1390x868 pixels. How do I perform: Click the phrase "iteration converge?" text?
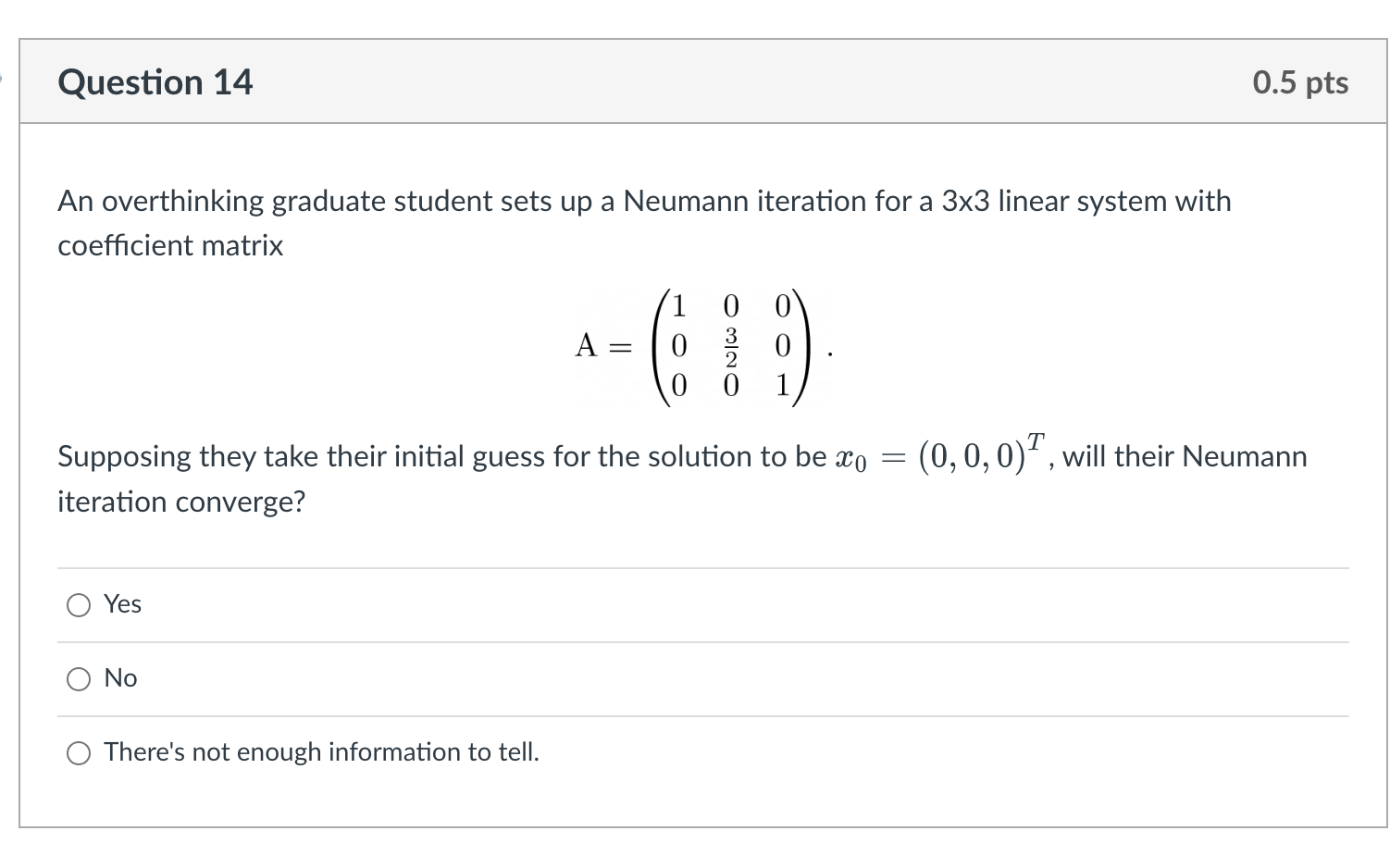pos(182,501)
